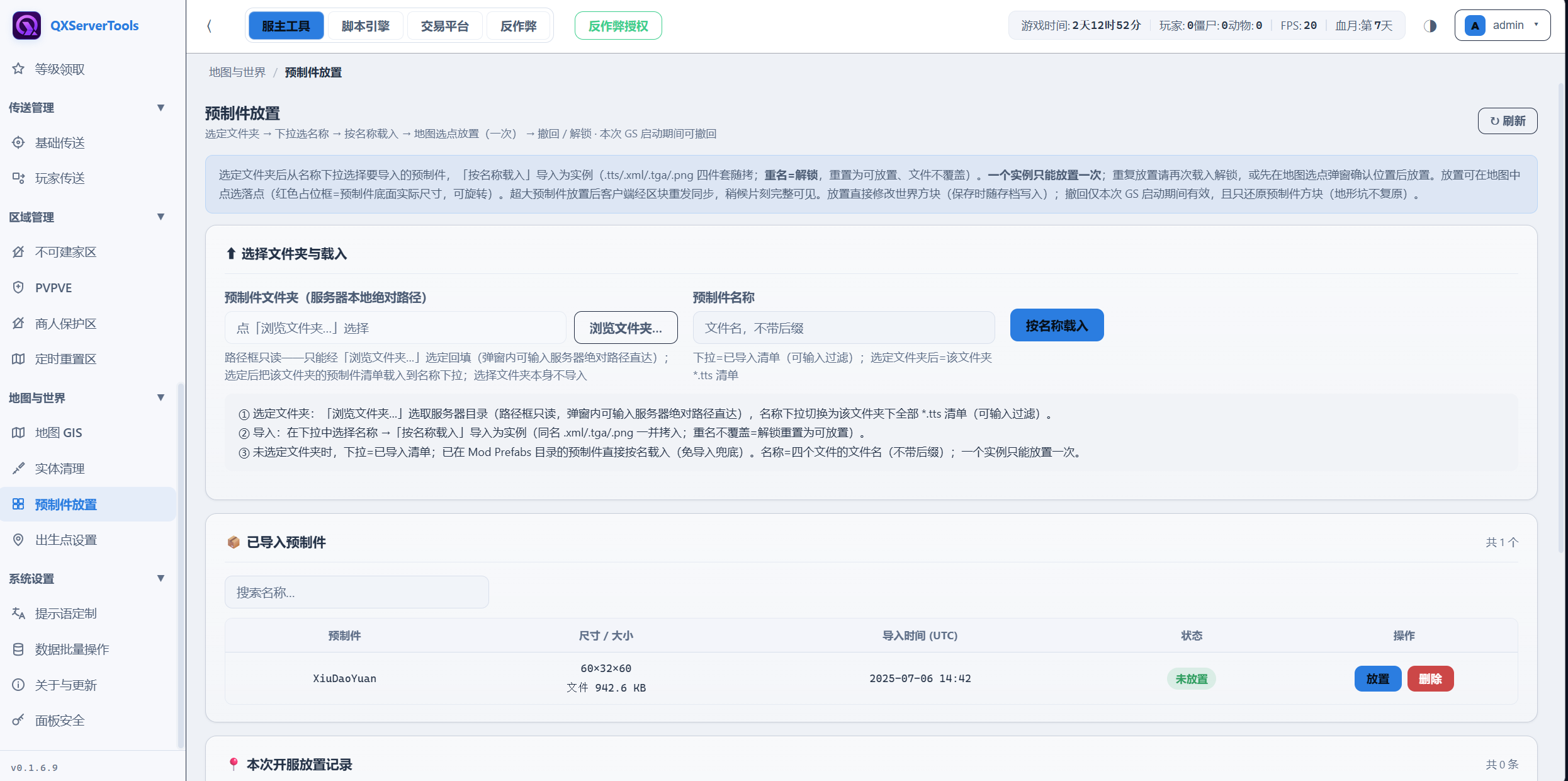Focus 预制件文件夹 path field

pyautogui.click(x=395, y=328)
